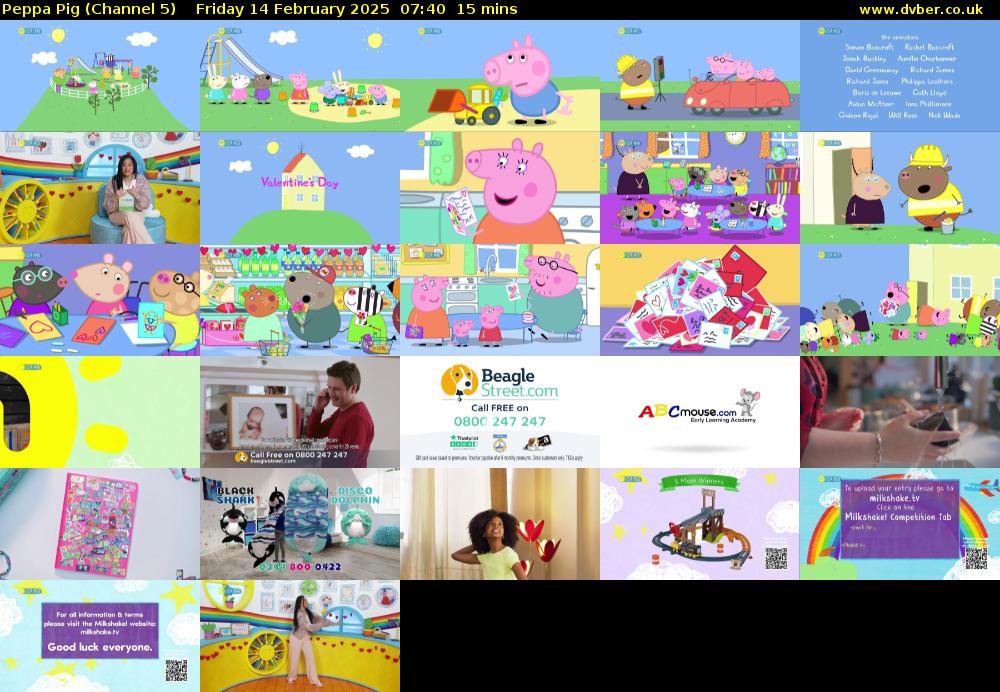Viewport: 1000px width, 692px height.
Task: Select the Peppa family in red car thumbnail
Action: click(x=699, y=76)
